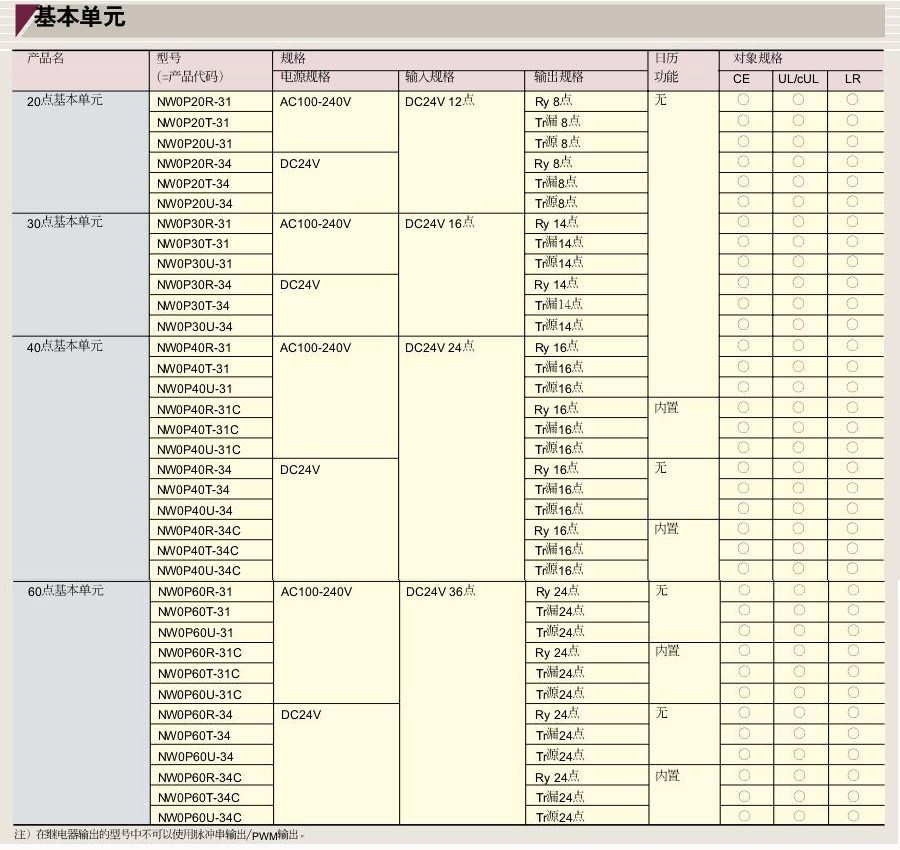
Task: Click the CE circle for NW0P60U-34C
Action: click(744, 815)
